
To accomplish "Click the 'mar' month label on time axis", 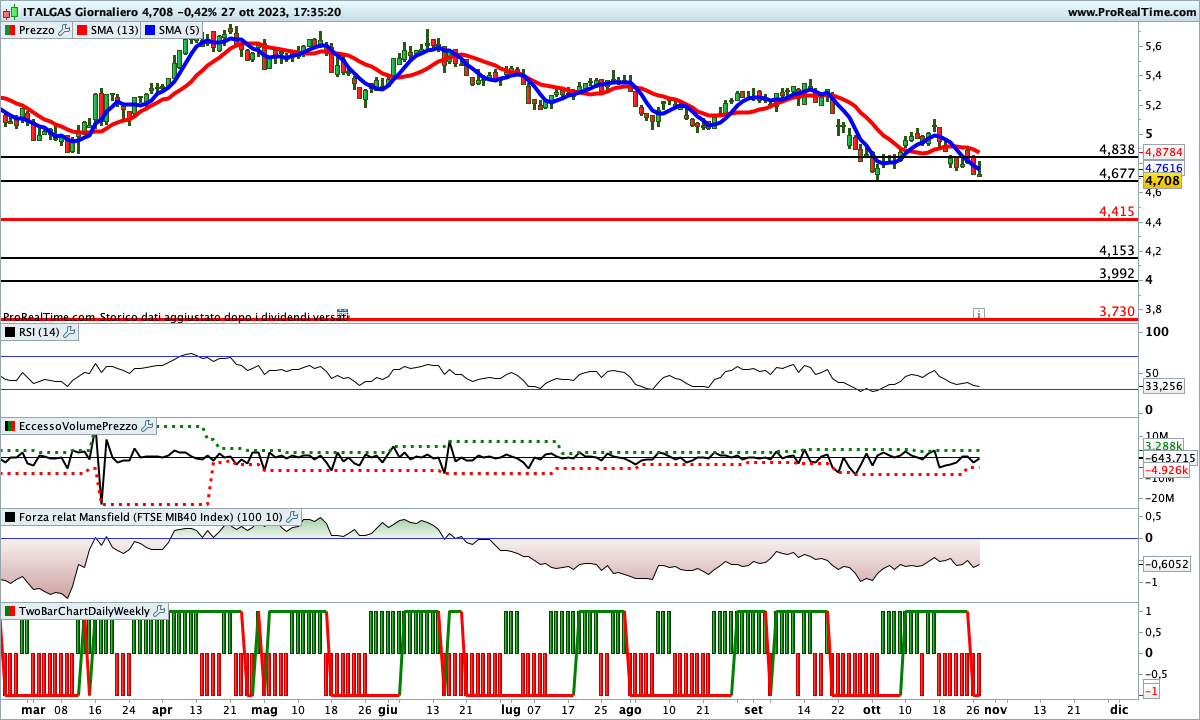I will 33,708.
